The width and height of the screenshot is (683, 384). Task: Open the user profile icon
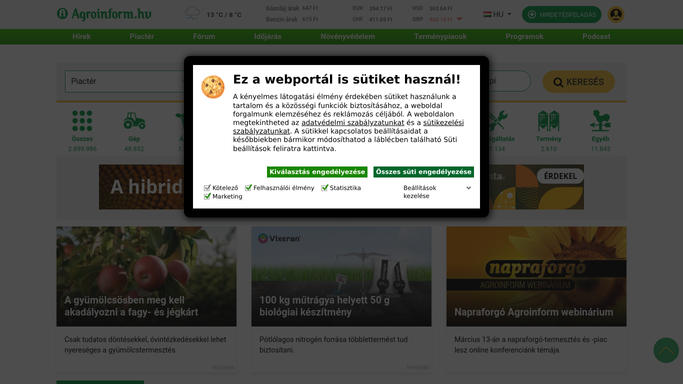coord(615,14)
